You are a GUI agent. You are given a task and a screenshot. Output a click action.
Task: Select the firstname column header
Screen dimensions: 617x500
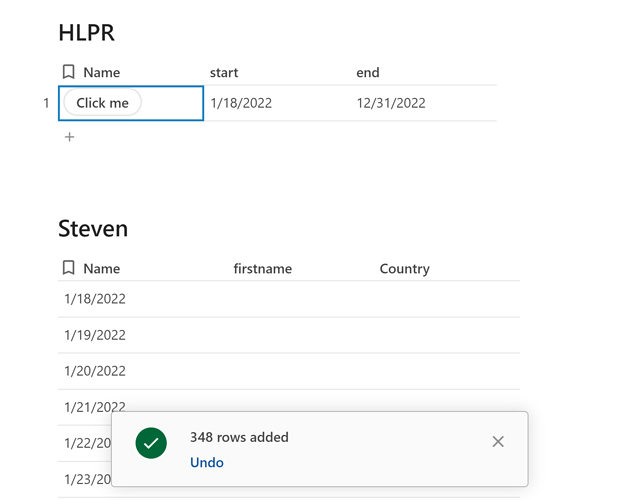(262, 269)
